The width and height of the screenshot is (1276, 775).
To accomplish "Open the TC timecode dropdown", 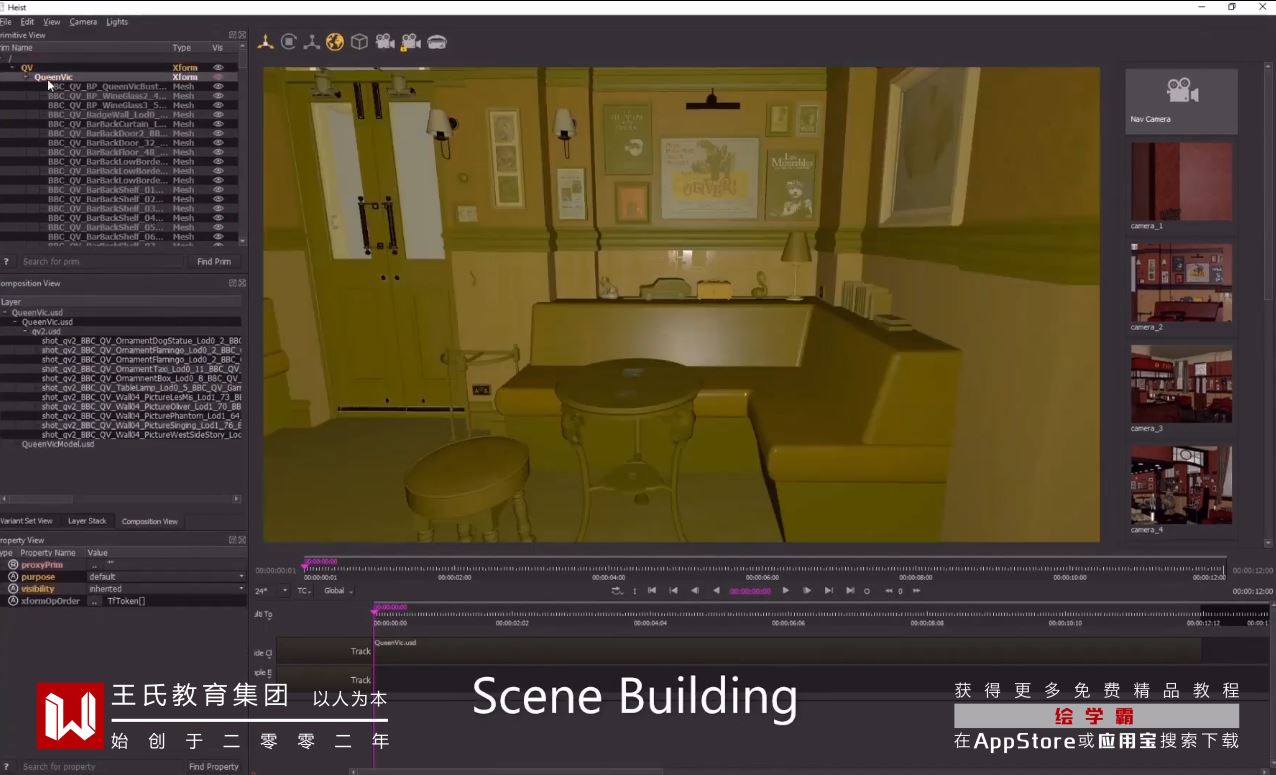I will (304, 591).
